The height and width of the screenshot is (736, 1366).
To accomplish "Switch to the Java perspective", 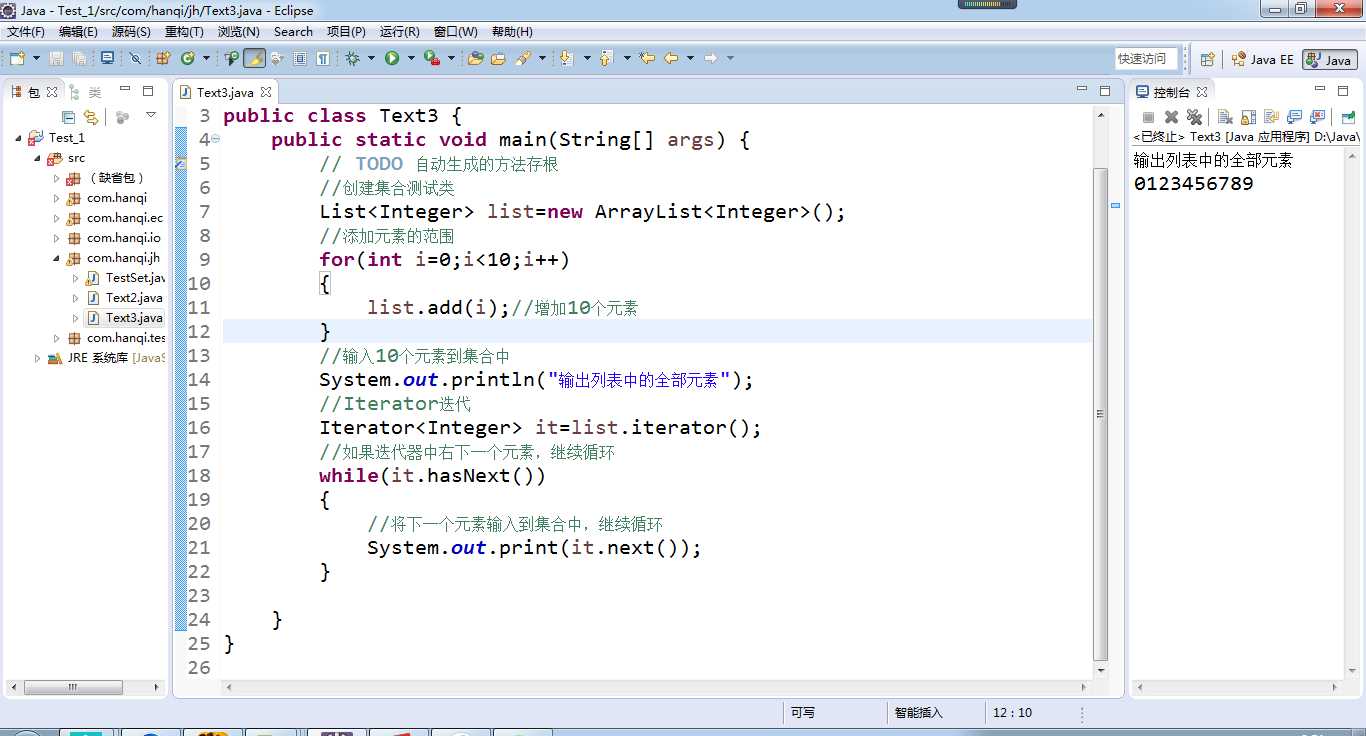I will (x=1330, y=60).
